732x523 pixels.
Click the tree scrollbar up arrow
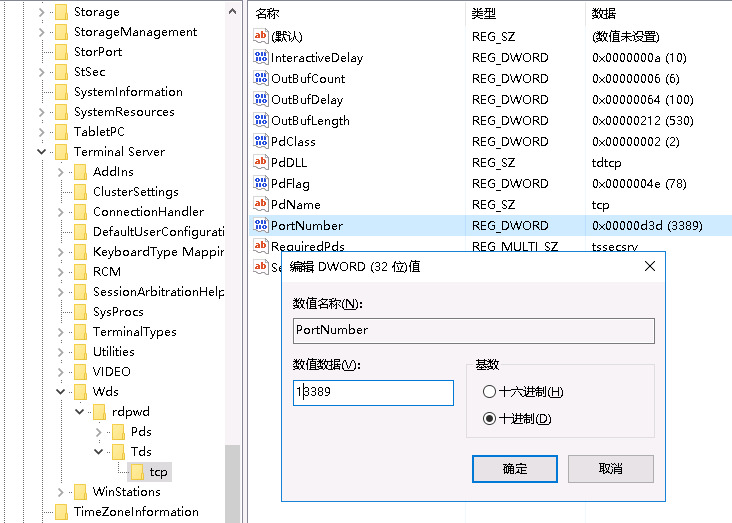pos(232,11)
